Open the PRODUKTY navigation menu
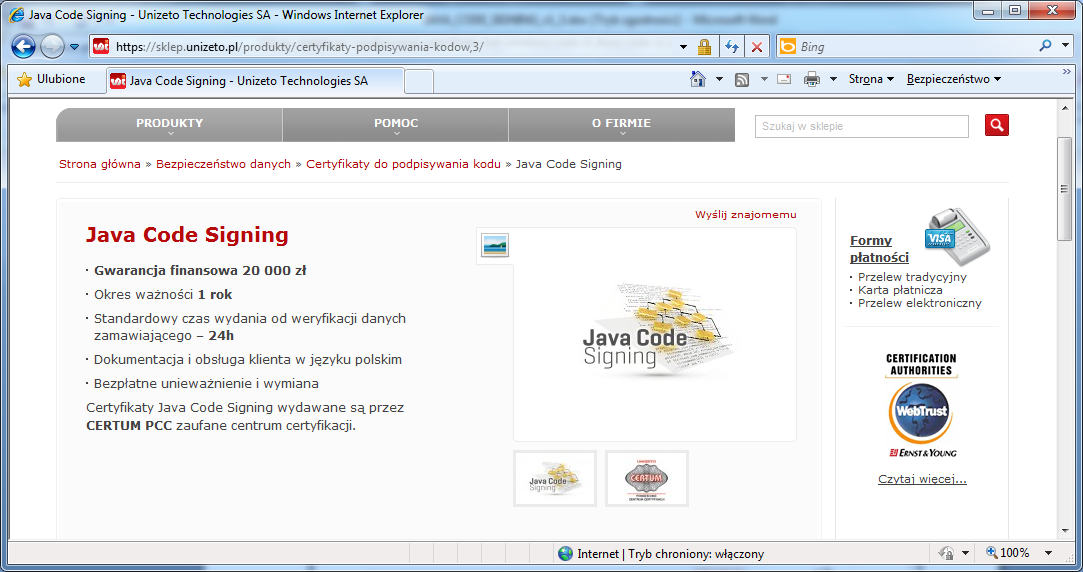 pos(169,124)
